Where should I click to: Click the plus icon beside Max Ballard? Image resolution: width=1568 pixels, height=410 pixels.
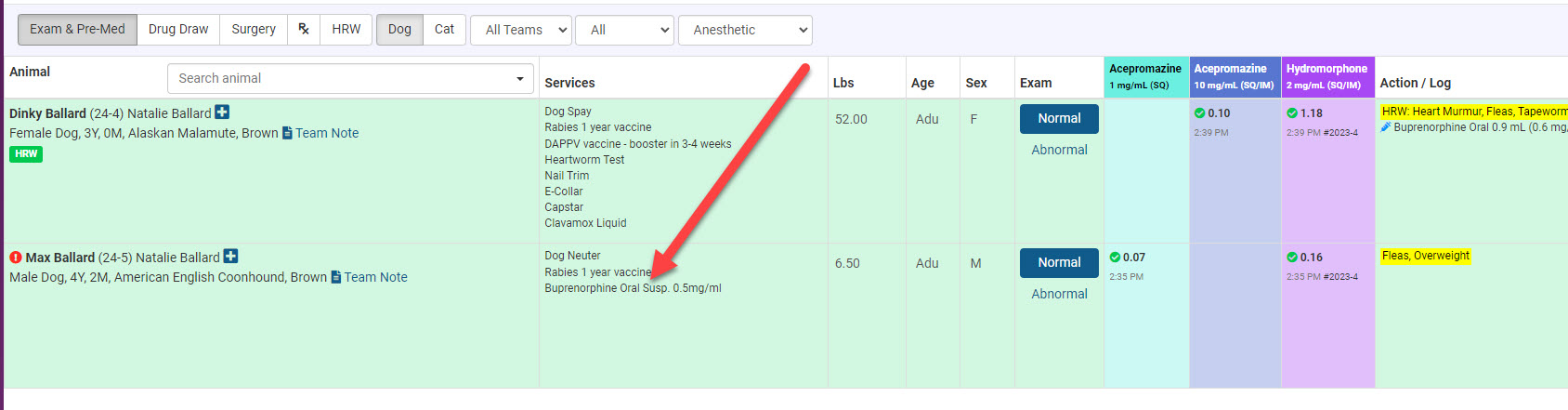click(x=230, y=257)
